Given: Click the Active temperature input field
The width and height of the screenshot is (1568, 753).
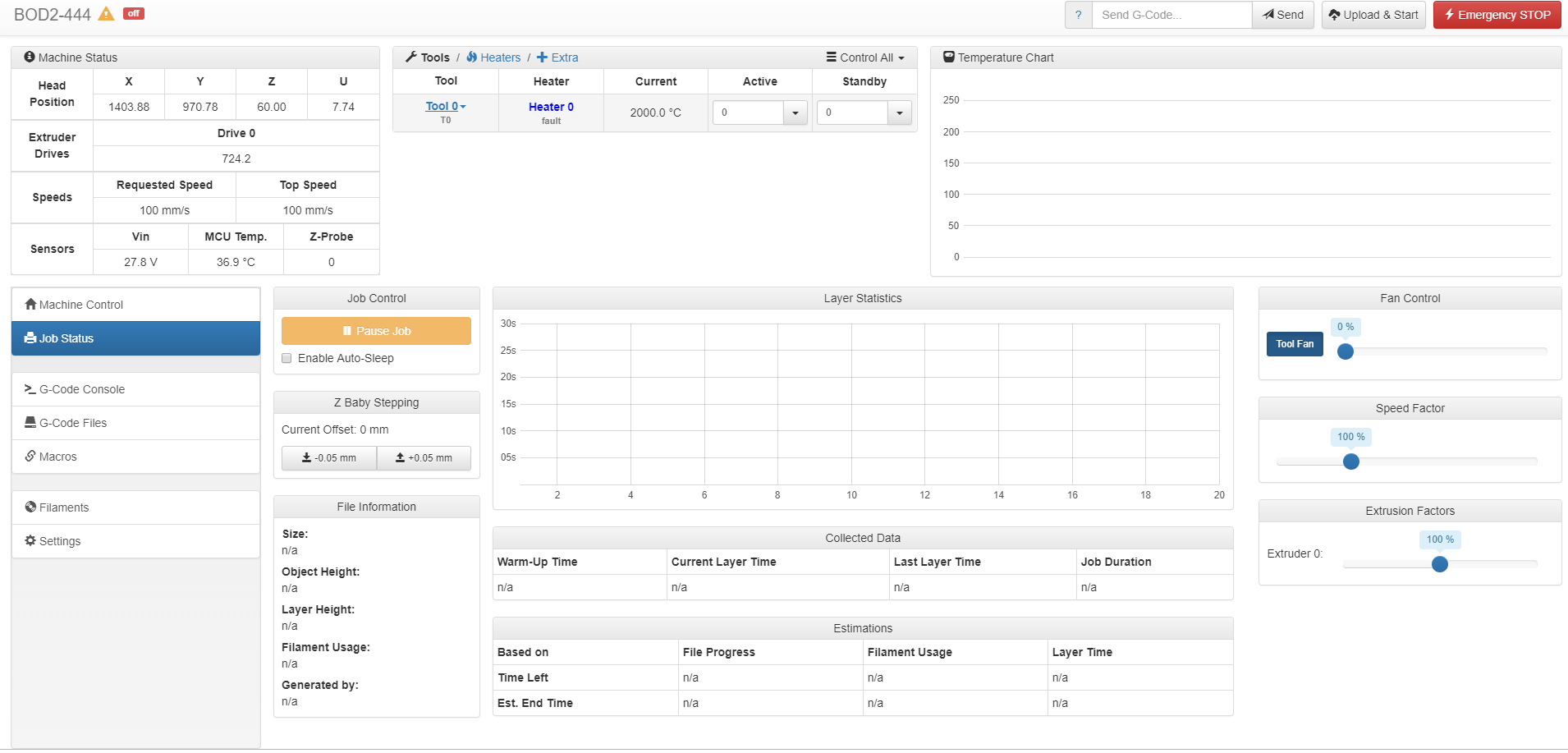Looking at the screenshot, I should click(748, 112).
